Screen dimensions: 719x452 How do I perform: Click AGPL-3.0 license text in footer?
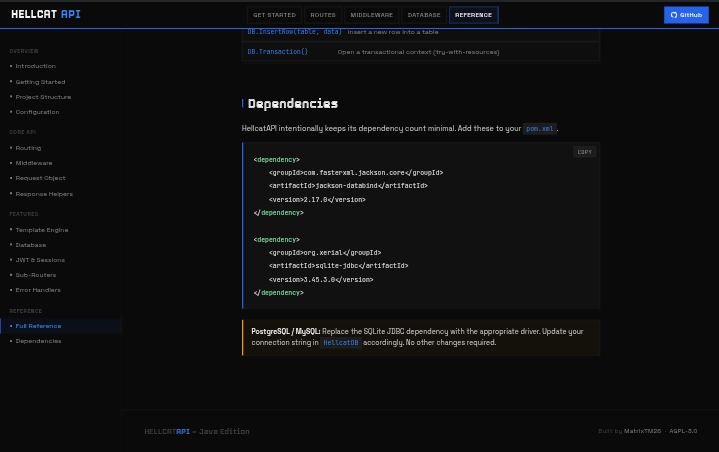683,431
